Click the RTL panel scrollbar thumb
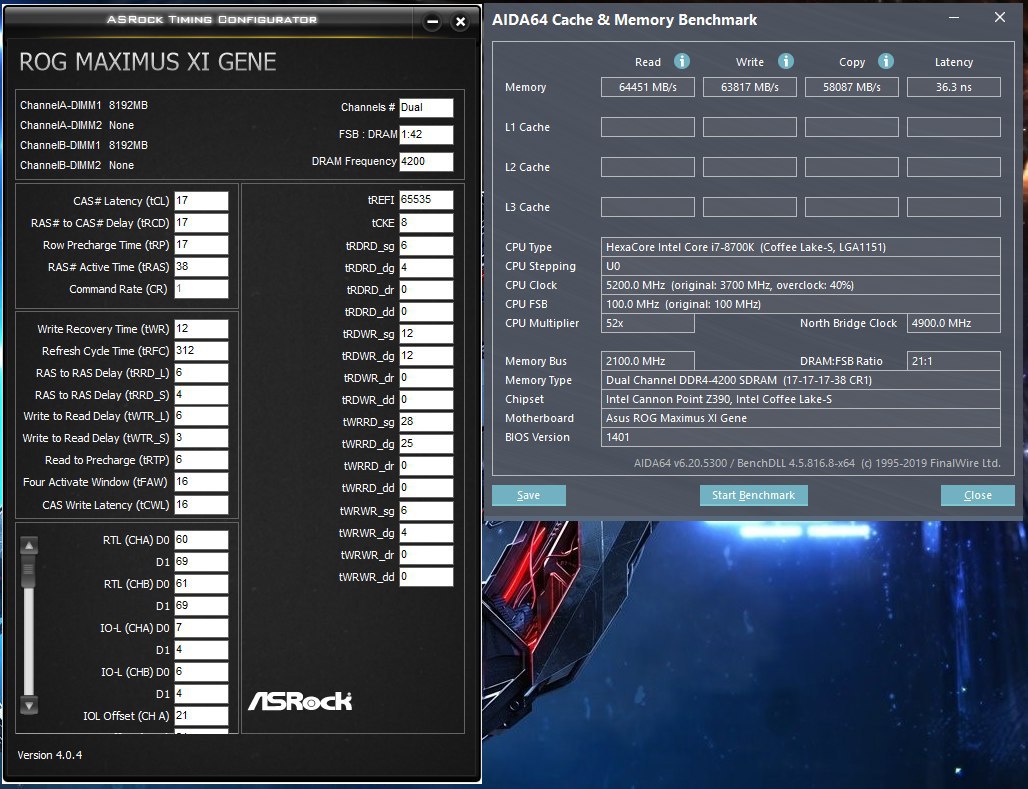The image size is (1028, 789). tap(29, 571)
